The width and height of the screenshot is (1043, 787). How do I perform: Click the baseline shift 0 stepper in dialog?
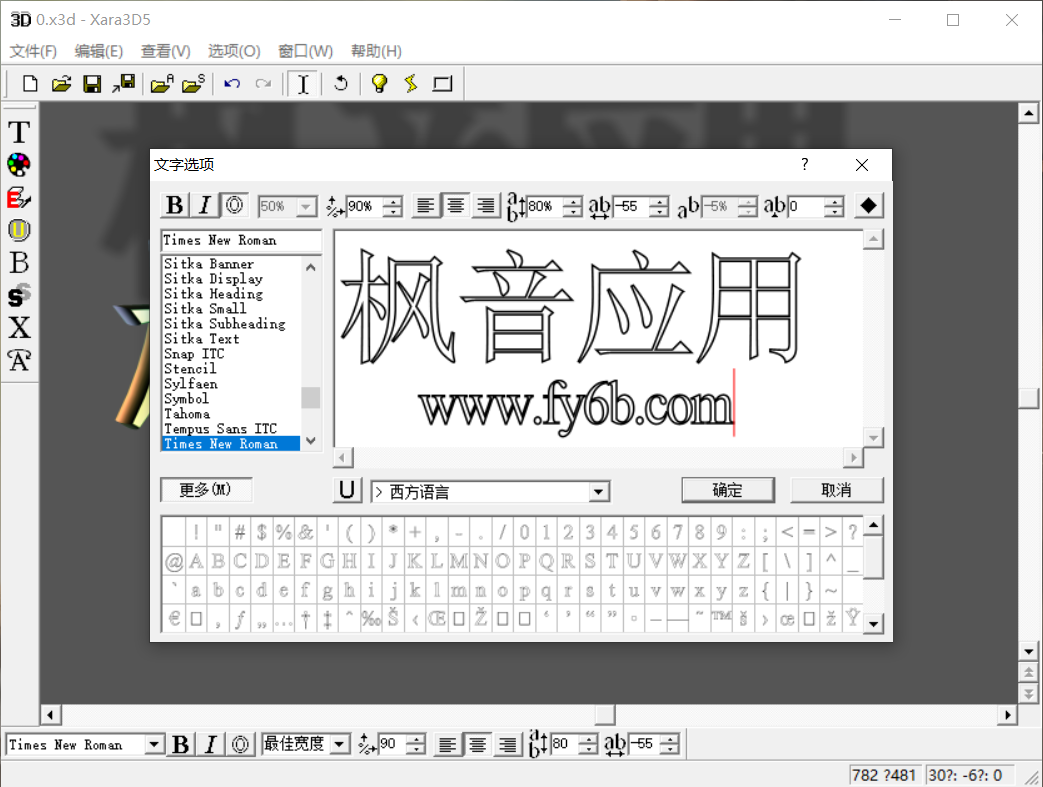coord(834,206)
